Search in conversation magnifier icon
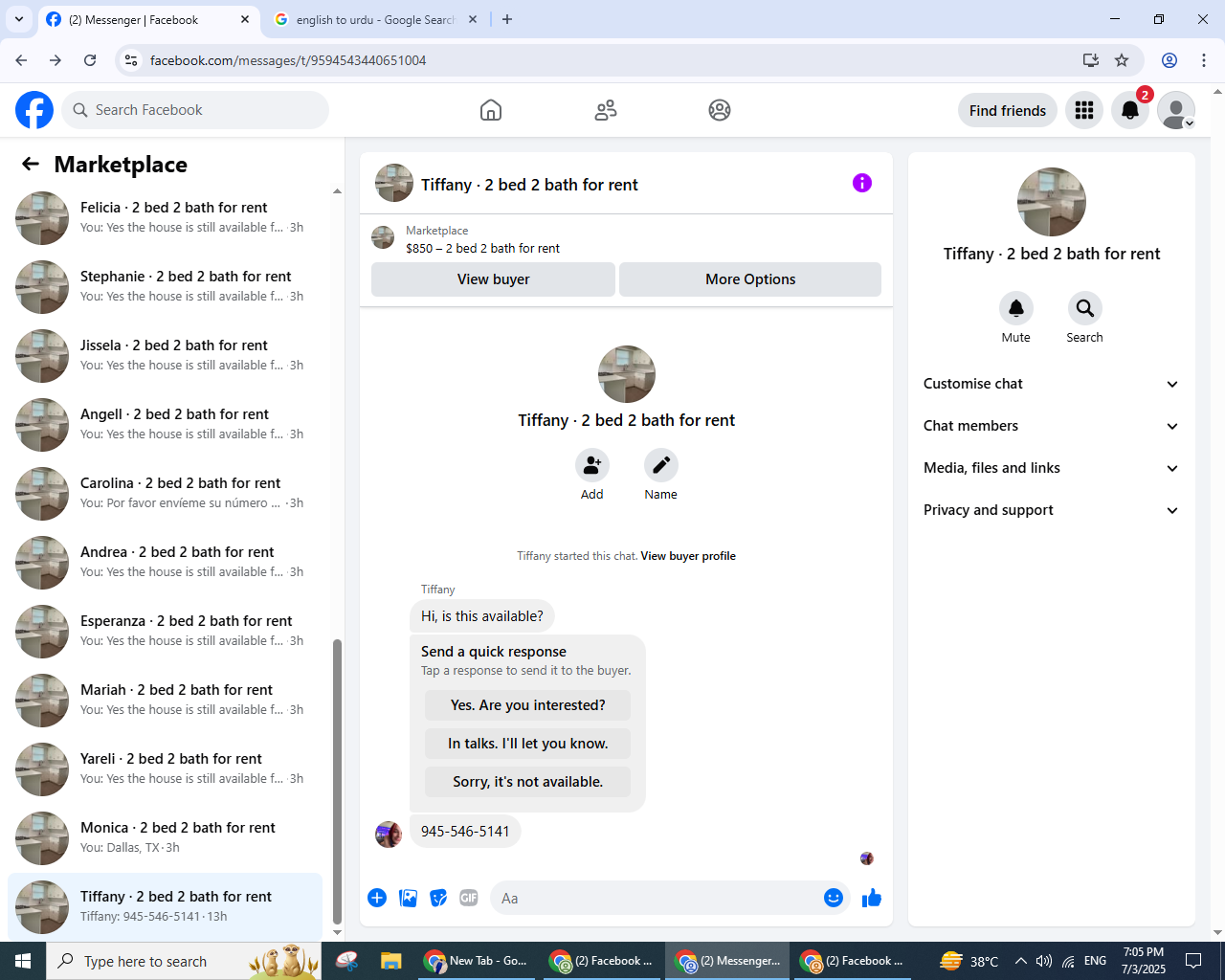This screenshot has height=980, width=1225. click(x=1085, y=308)
